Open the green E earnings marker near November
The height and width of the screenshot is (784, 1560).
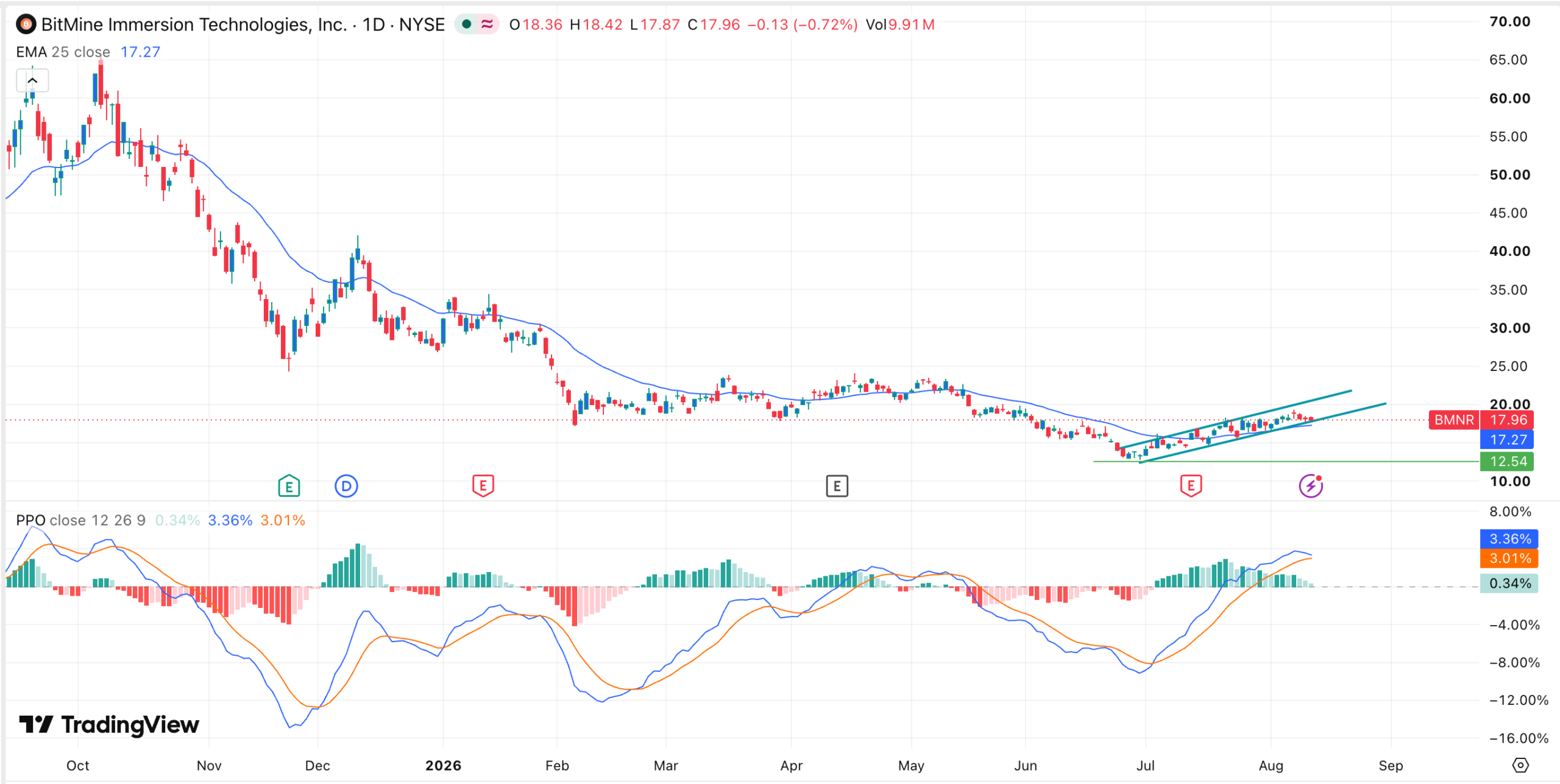[289, 486]
